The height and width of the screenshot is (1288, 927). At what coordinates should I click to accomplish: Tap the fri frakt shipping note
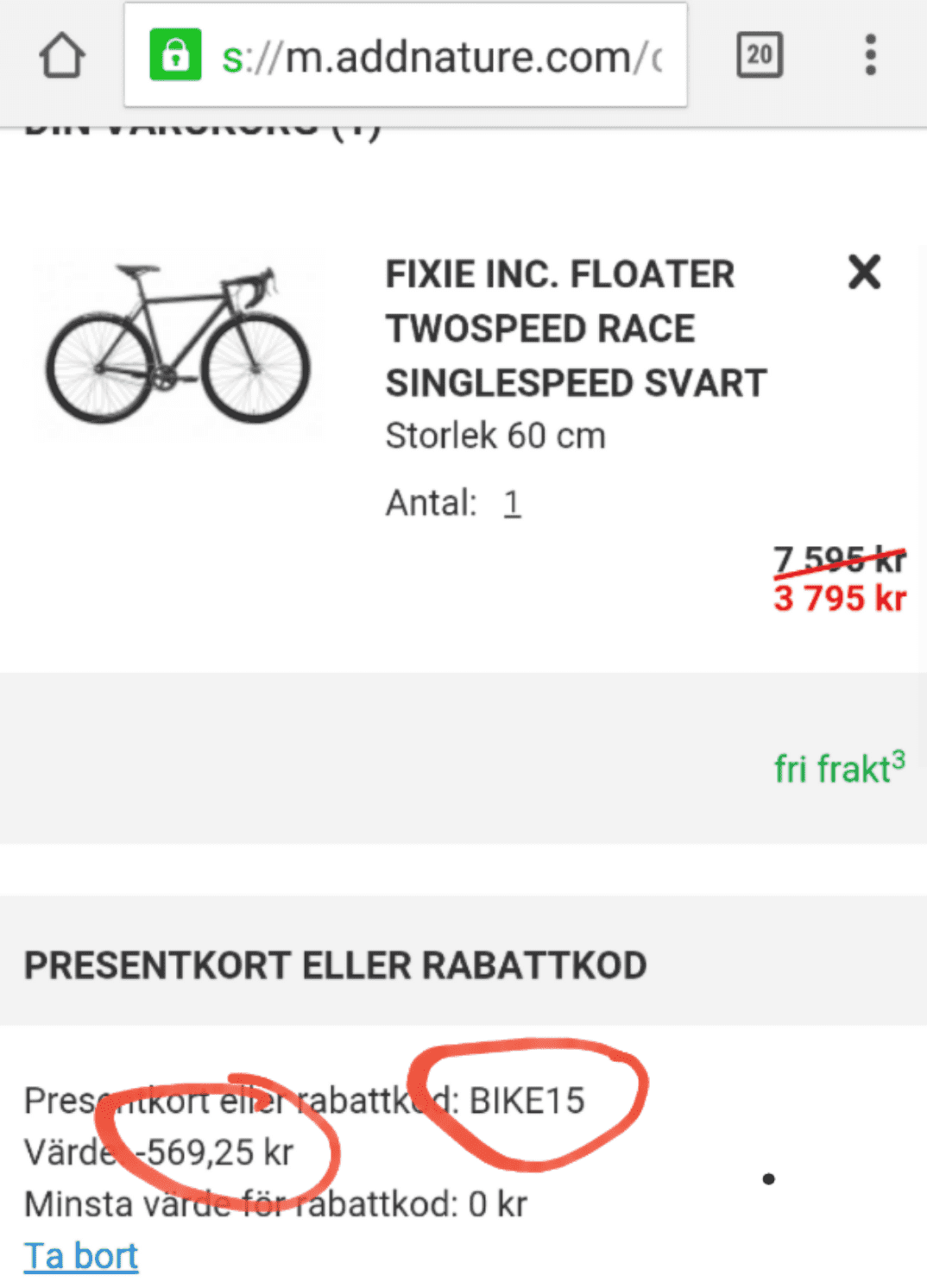(x=839, y=767)
